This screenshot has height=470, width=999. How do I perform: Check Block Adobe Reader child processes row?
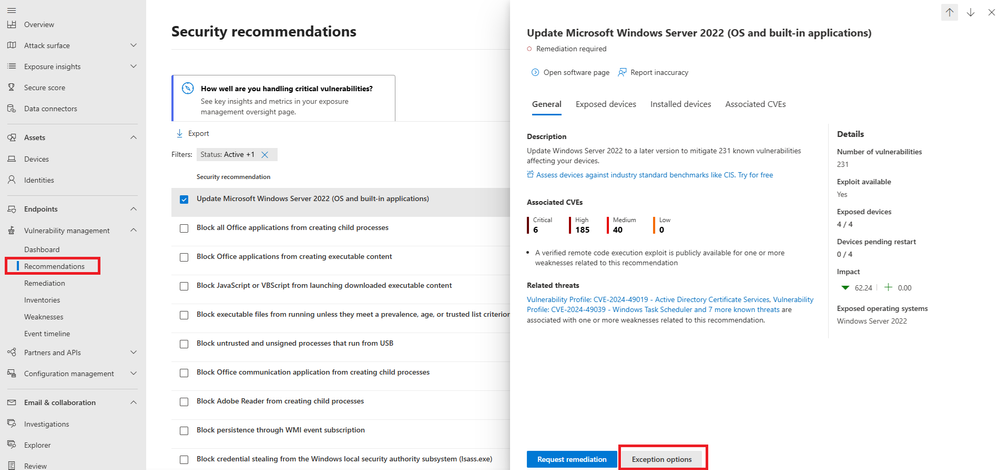(x=184, y=402)
